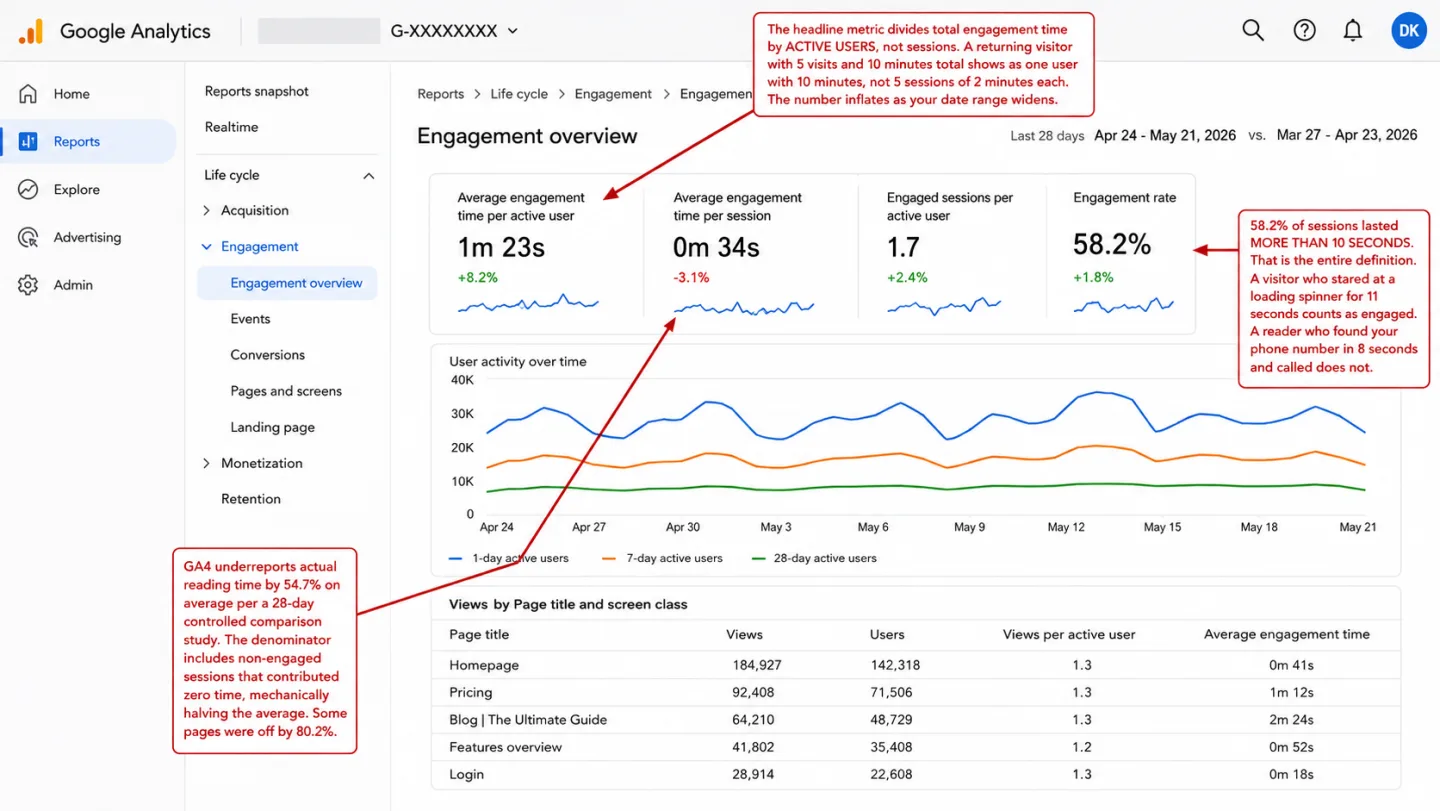Click the Home house icon

[x=28, y=94]
